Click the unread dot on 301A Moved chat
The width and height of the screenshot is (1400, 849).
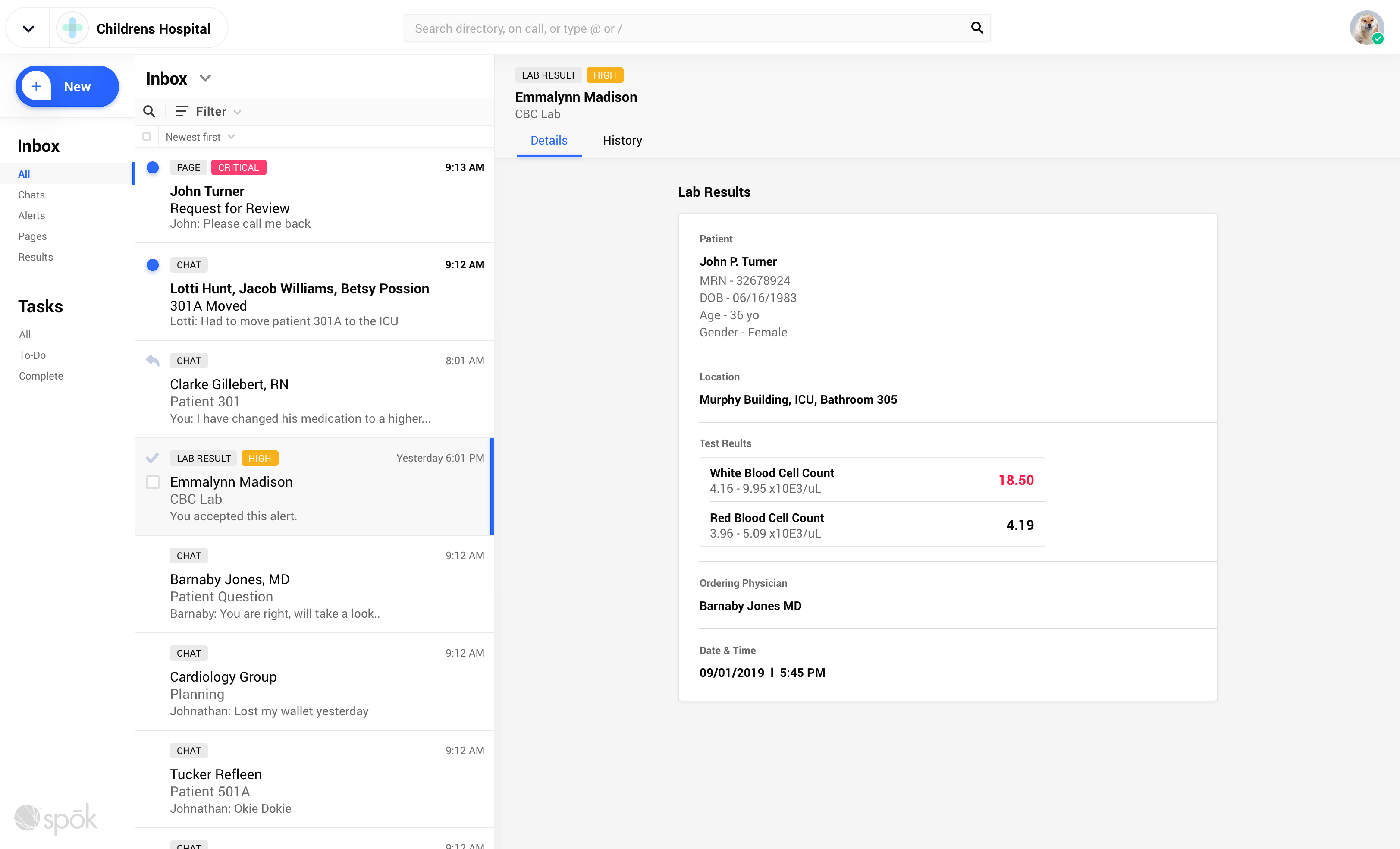152,265
